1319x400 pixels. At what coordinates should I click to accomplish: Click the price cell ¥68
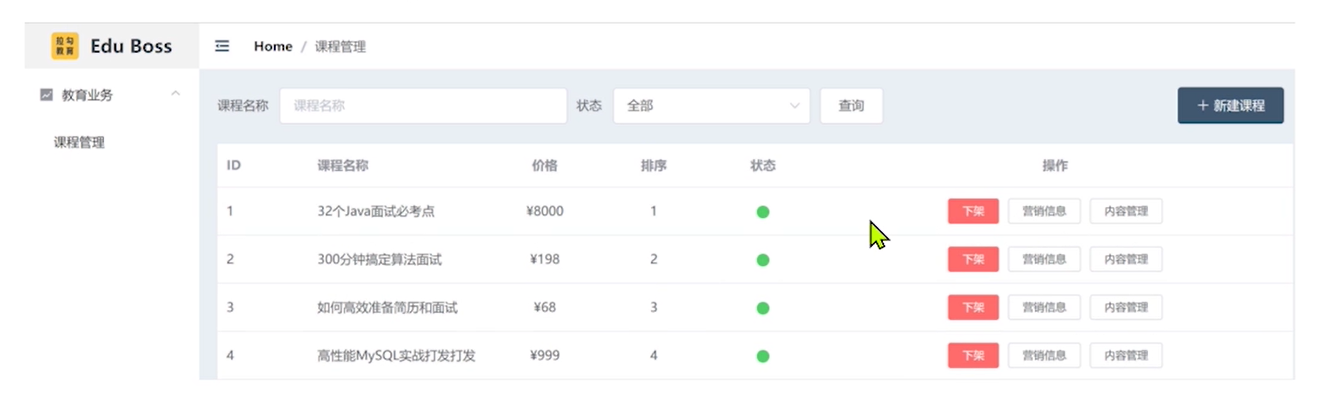coord(545,307)
